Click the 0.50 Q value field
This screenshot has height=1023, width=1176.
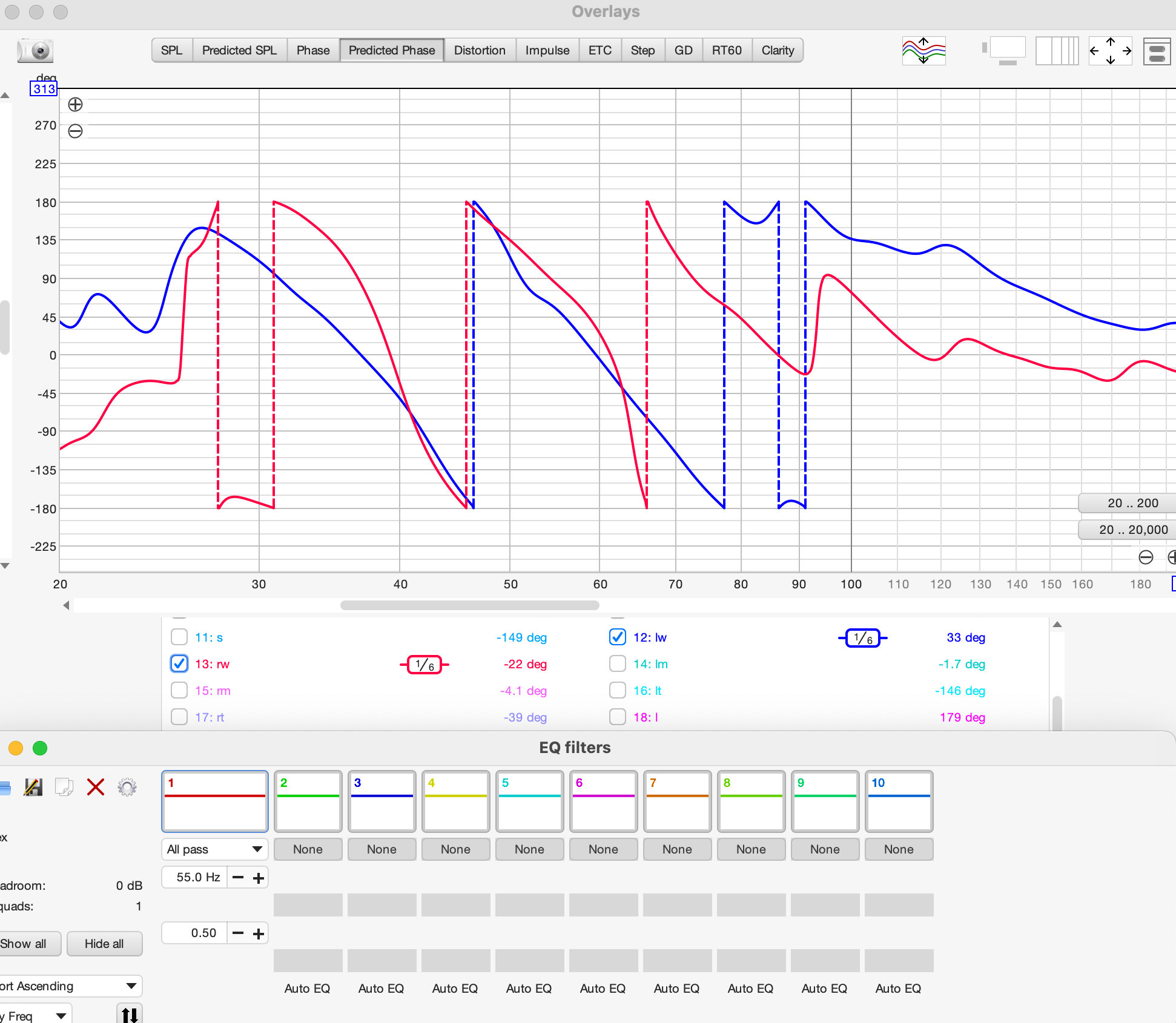tap(194, 933)
